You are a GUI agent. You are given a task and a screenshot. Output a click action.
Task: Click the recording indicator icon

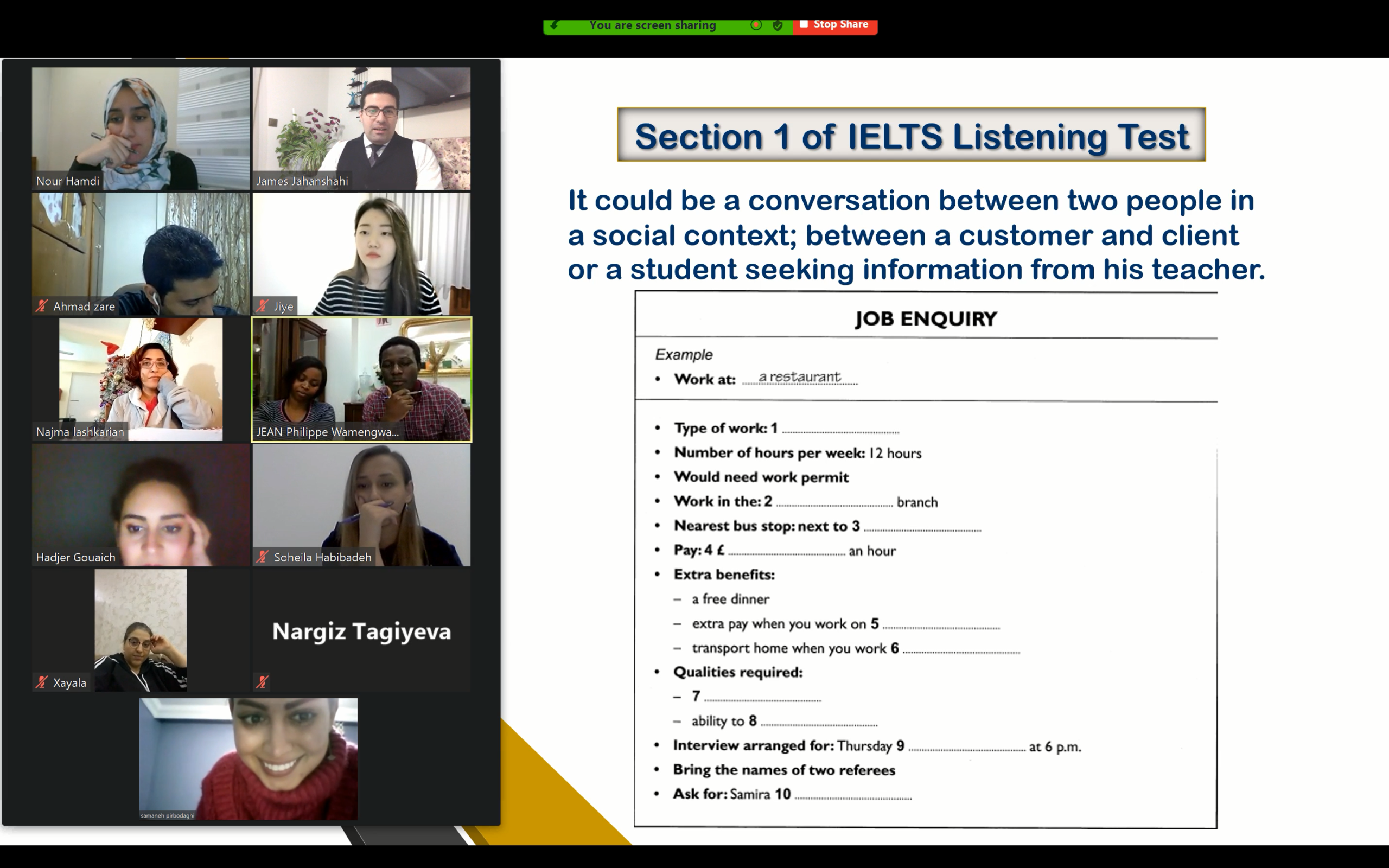tap(756, 25)
